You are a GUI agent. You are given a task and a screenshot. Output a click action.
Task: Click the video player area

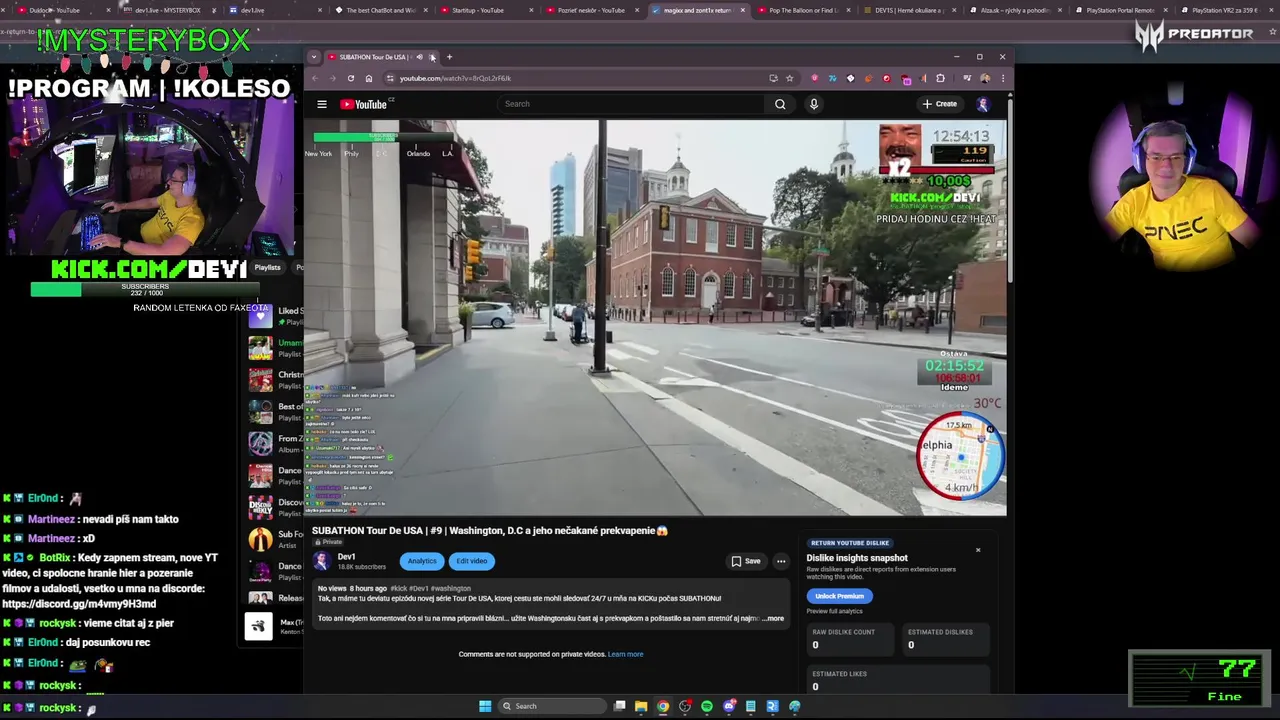tap(655, 318)
